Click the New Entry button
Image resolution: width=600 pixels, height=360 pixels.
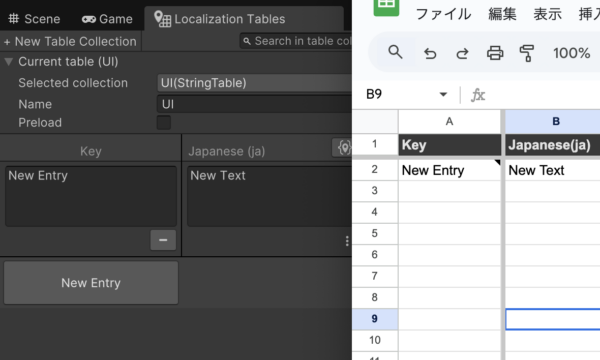pos(91,283)
